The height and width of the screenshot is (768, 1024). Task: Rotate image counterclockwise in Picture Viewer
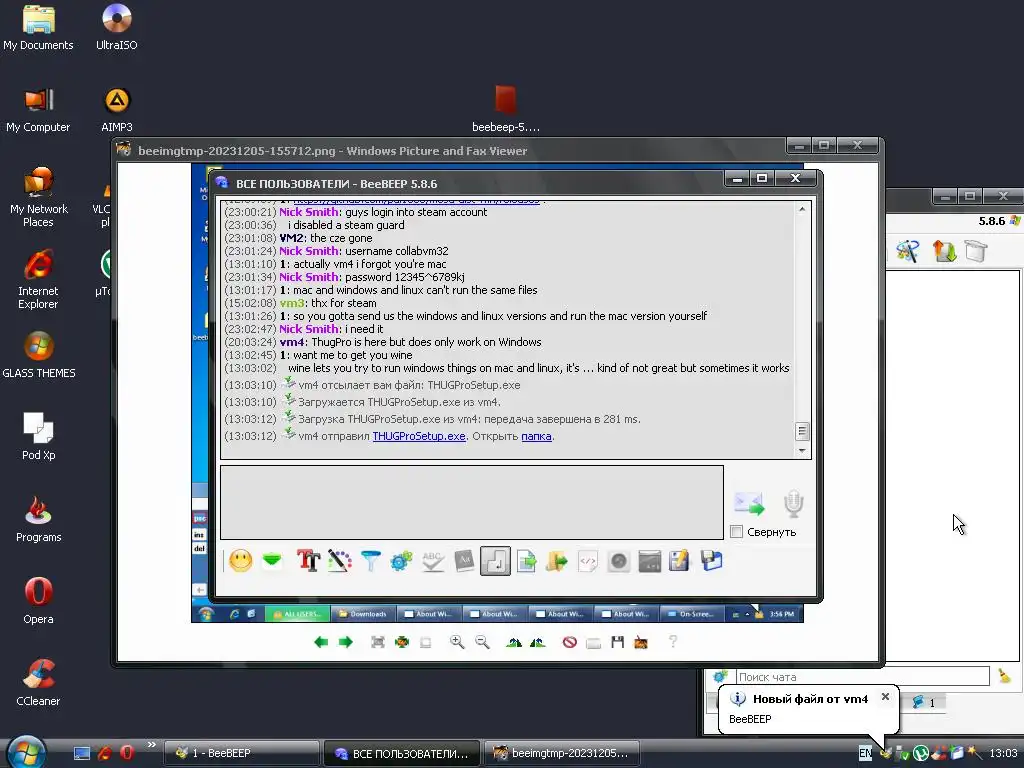coord(537,642)
